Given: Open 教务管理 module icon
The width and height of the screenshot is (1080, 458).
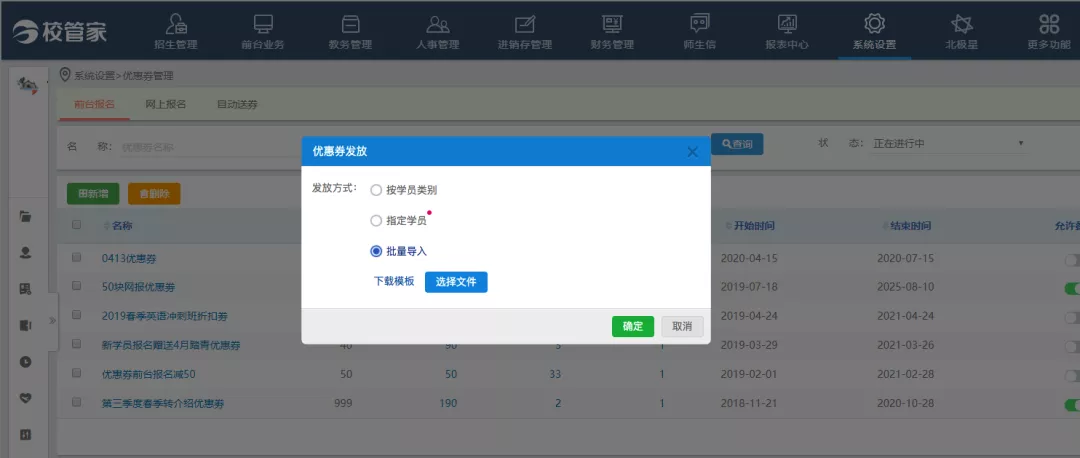Looking at the screenshot, I should coord(350,24).
